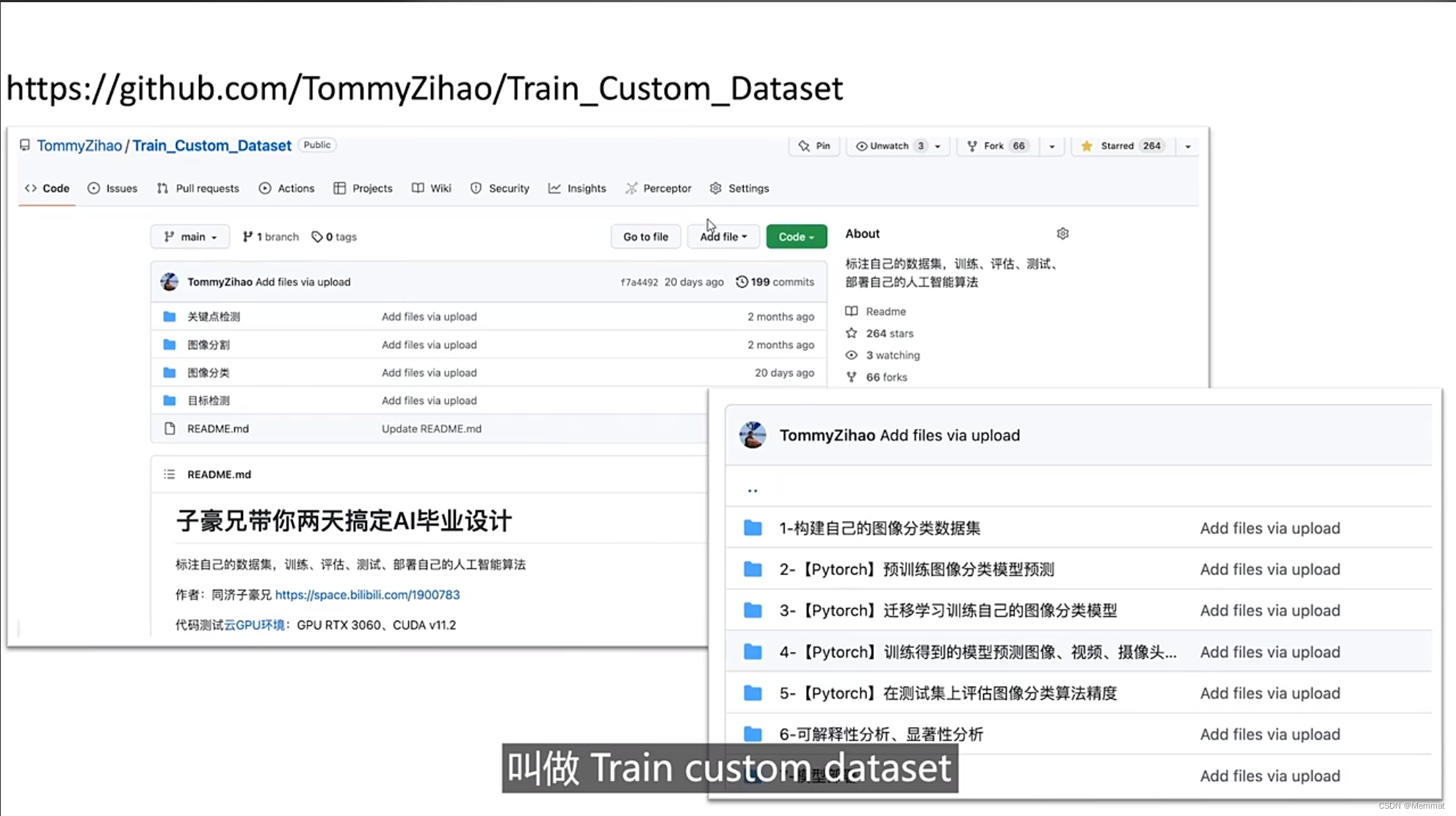Image resolution: width=1456 pixels, height=816 pixels.
Task: Expand the Add file dropdown
Action: (x=722, y=236)
